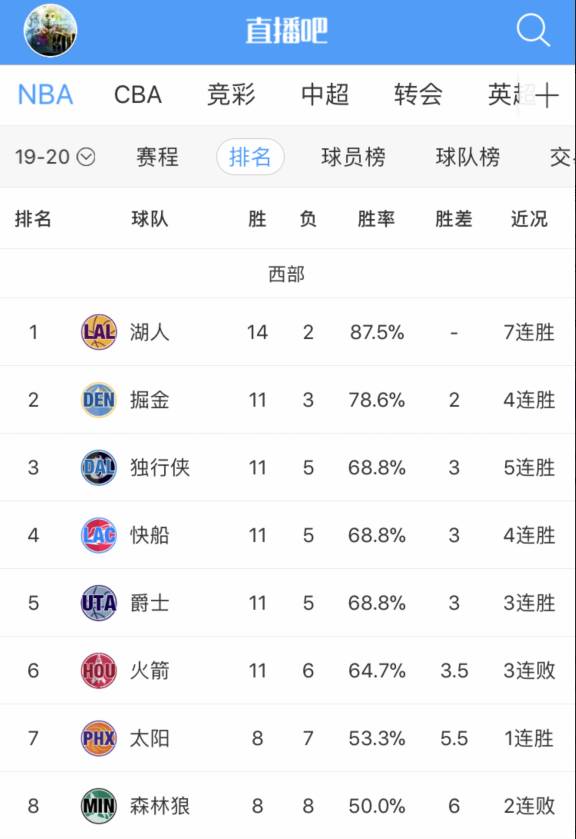Viewport: 576px width, 839px height.
Task: Select the 排名 ranking pill
Action: point(250,157)
